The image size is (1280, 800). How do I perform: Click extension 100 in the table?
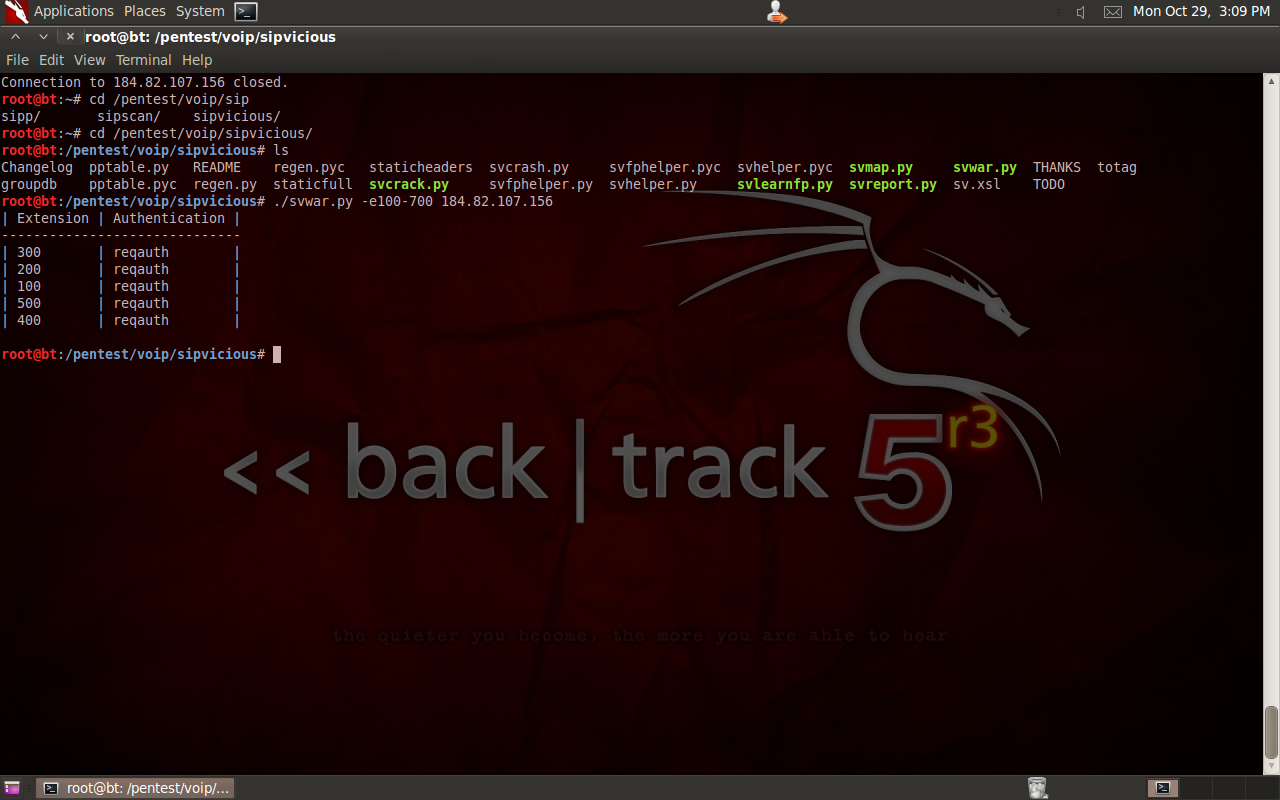click(29, 286)
